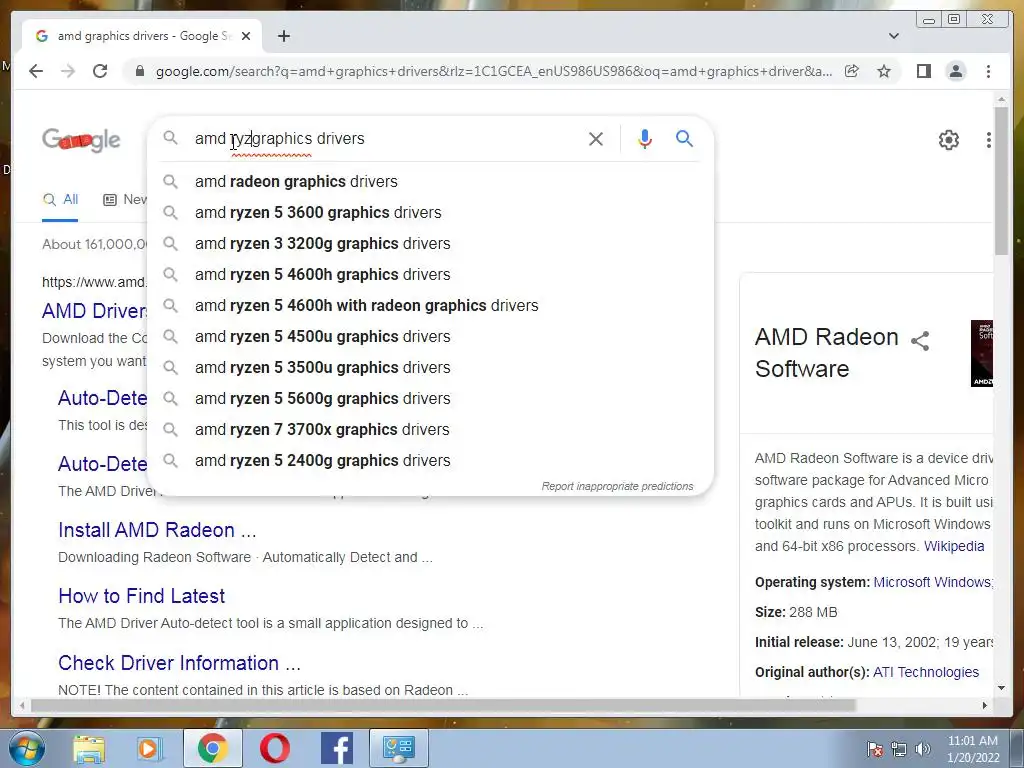Switch to Chrome via taskbar icon
Image resolution: width=1024 pixels, height=768 pixels.
(x=213, y=749)
